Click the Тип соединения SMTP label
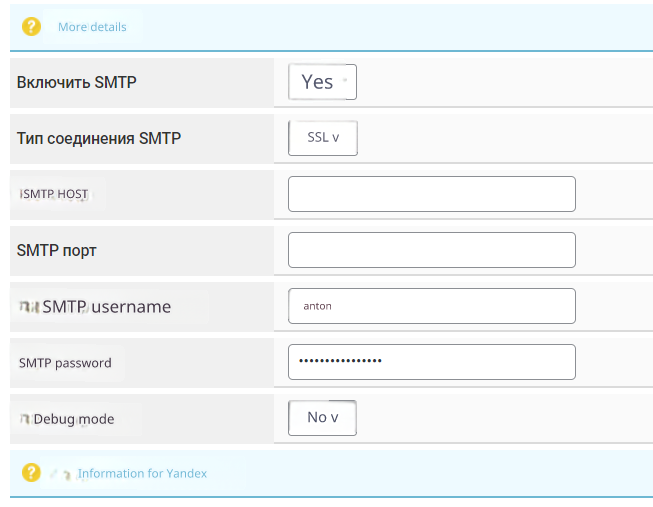The width and height of the screenshot is (653, 507). pyautogui.click(x=98, y=138)
